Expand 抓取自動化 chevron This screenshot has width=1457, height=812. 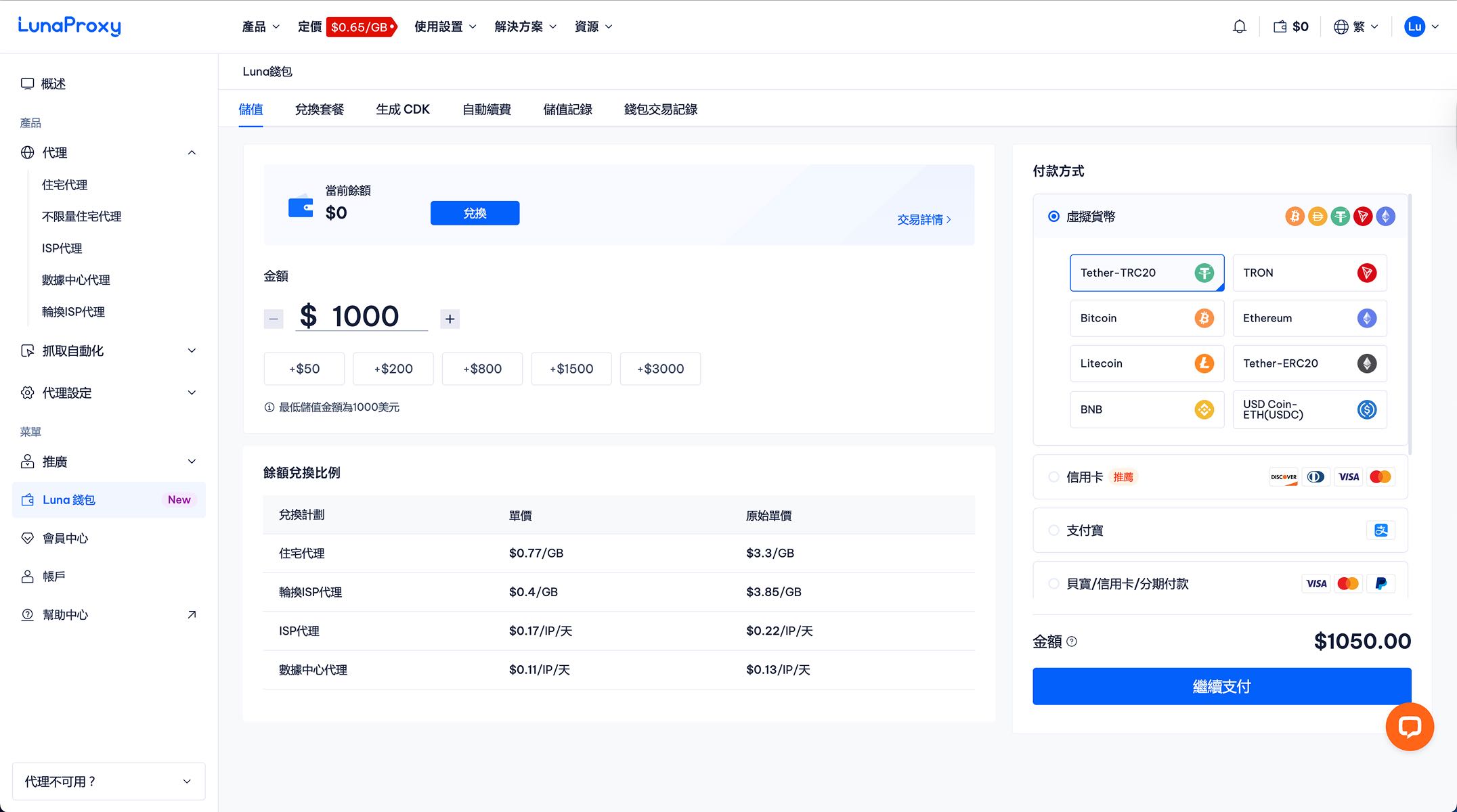point(192,351)
